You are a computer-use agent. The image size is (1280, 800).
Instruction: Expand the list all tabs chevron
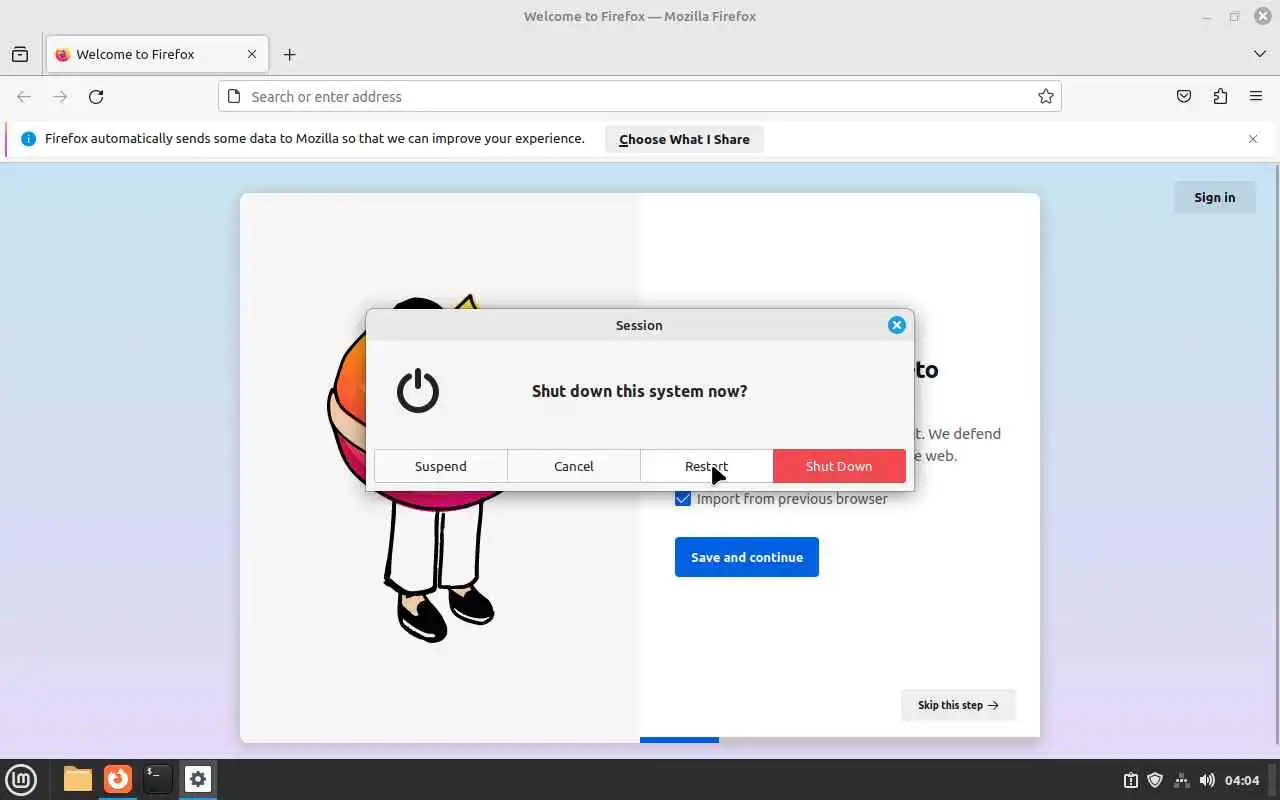tap(1259, 54)
